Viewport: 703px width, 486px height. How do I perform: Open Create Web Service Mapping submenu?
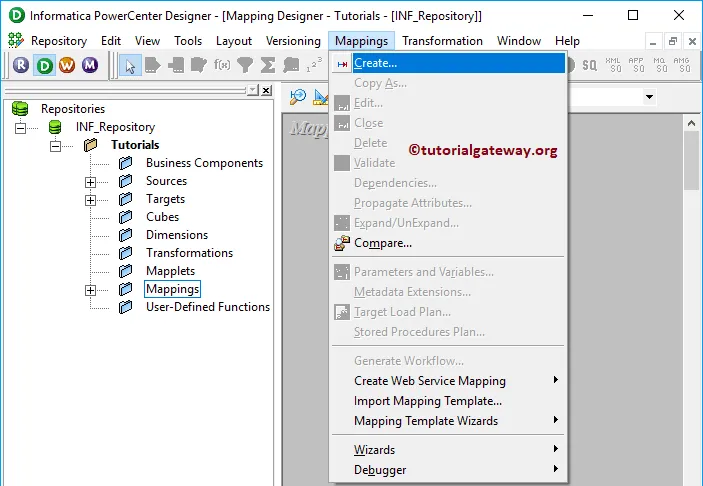[x=448, y=381]
